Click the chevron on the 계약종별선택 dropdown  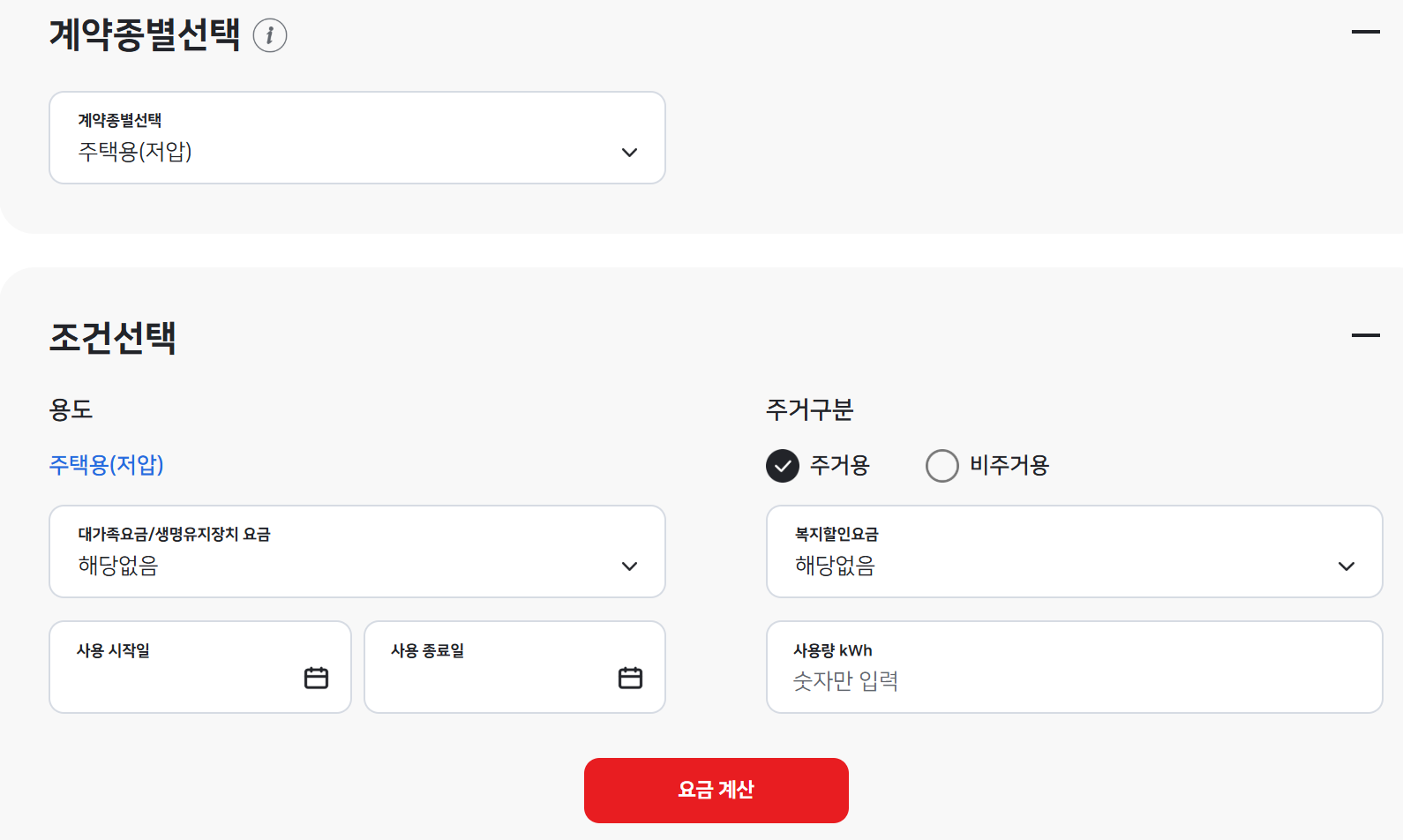point(629,152)
